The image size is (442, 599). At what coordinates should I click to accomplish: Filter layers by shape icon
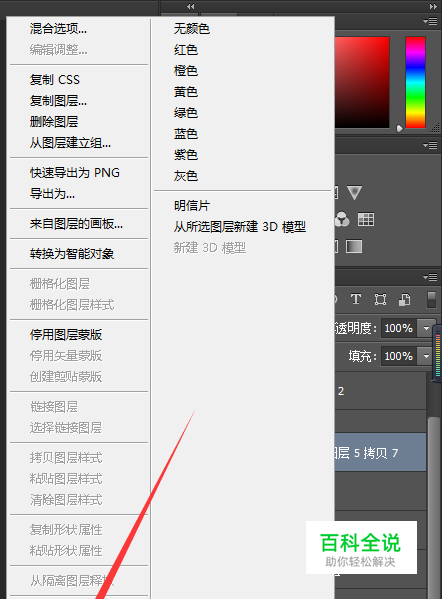(380, 300)
